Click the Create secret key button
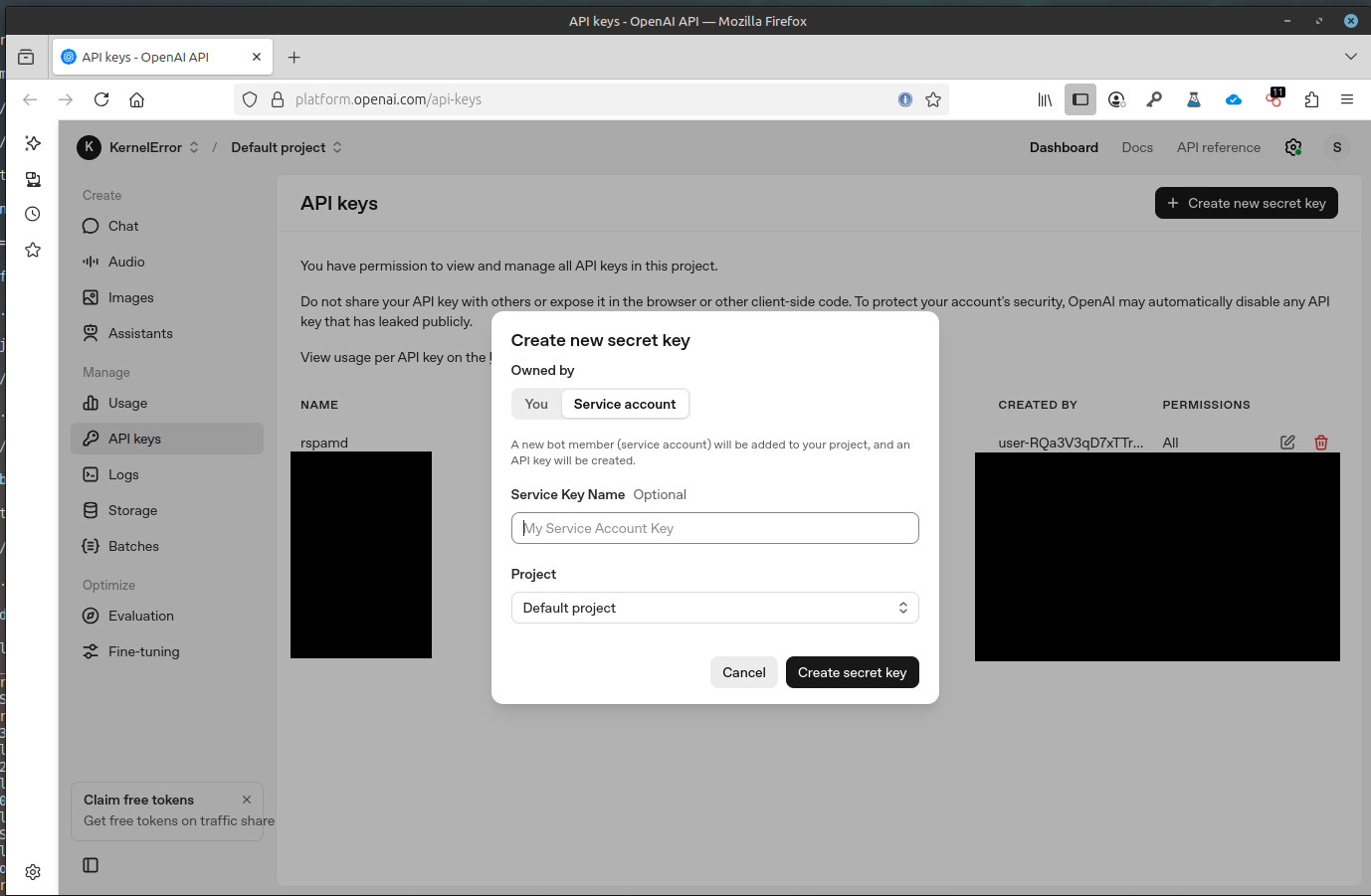1371x896 pixels. coord(852,672)
